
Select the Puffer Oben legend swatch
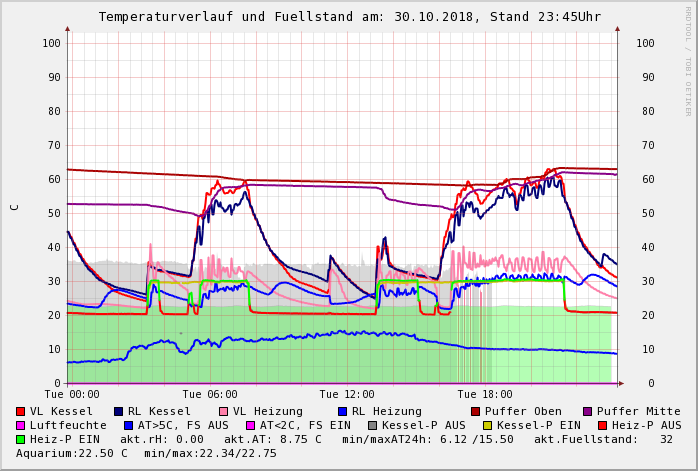click(x=476, y=411)
